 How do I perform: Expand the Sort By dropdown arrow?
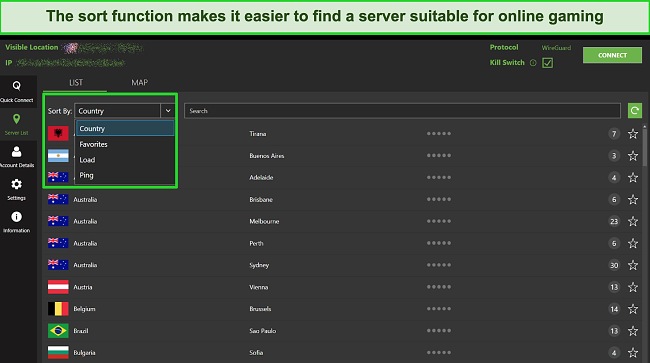[x=168, y=111]
